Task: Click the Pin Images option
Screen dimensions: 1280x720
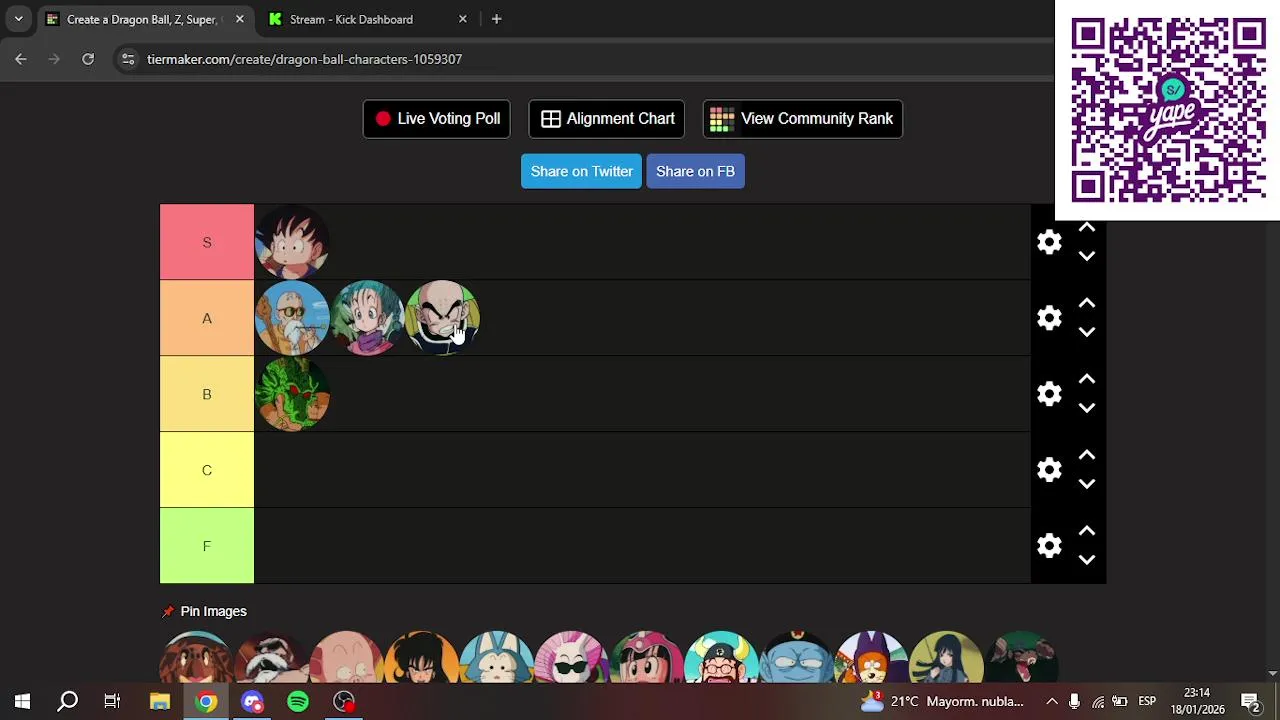Action: pyautogui.click(x=204, y=611)
